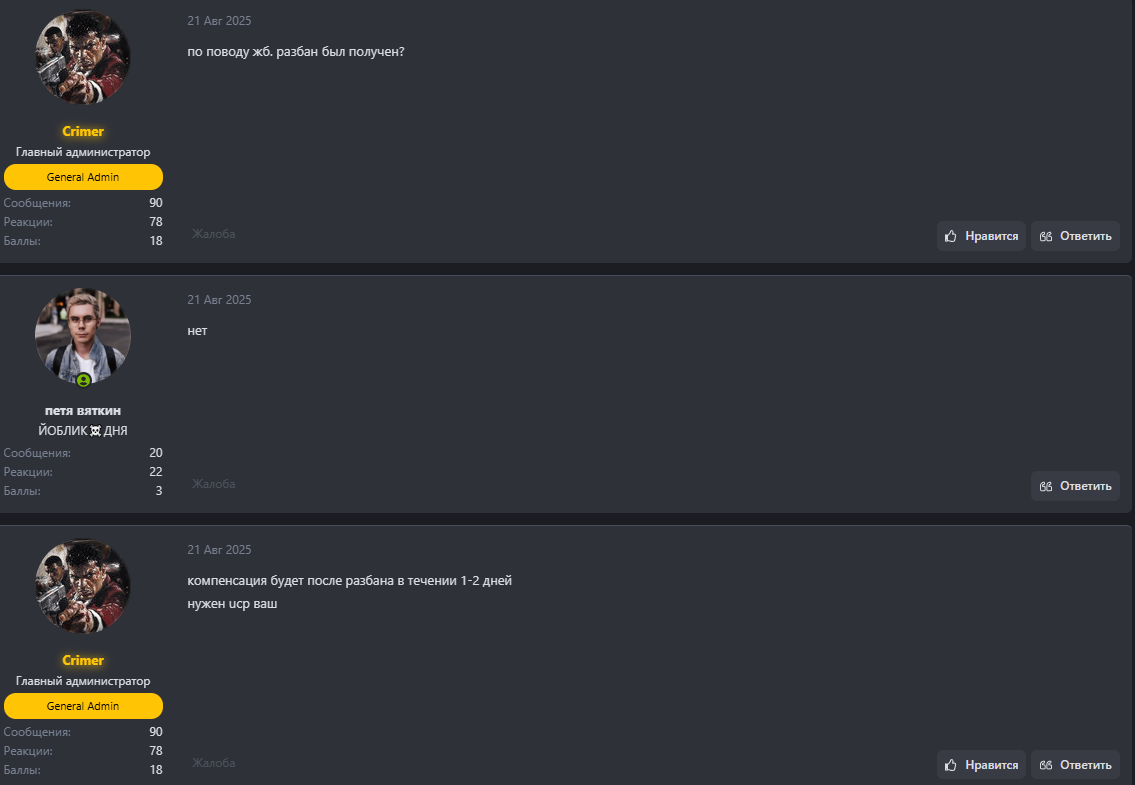1135x785 pixels.
Task: Reply to the post about жб разбан
Action: click(x=1075, y=236)
